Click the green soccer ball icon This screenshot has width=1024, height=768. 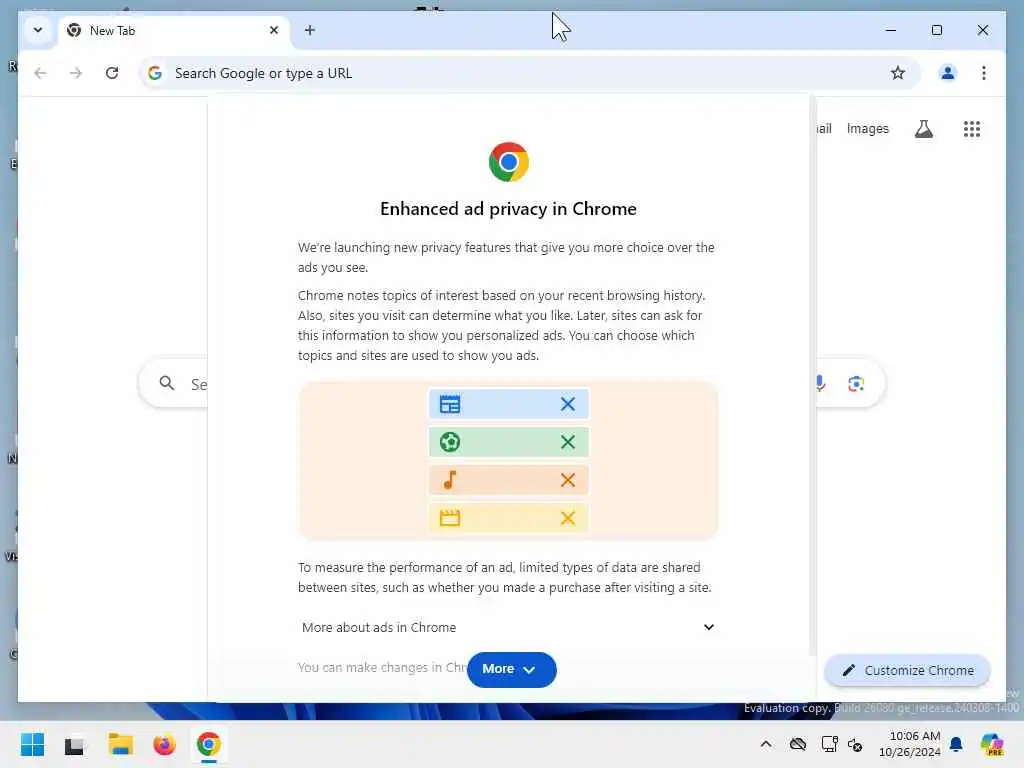pyautogui.click(x=449, y=442)
